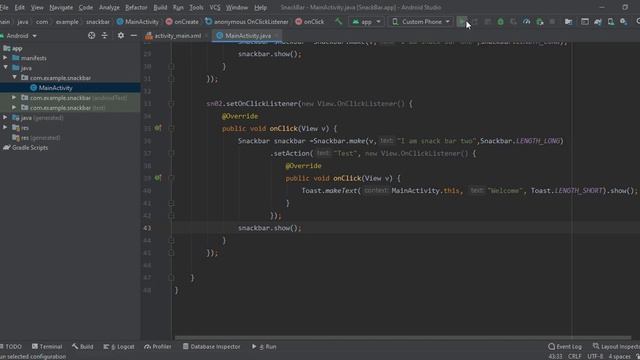640x360 pixels.
Task: Click the Collapse All icon in Project panel
Action: pos(104,36)
